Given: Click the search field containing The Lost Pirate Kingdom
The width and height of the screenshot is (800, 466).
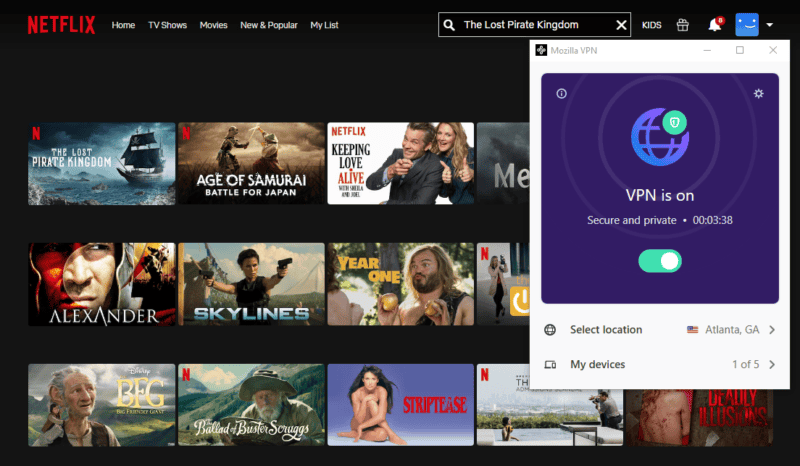Looking at the screenshot, I should 534,24.
